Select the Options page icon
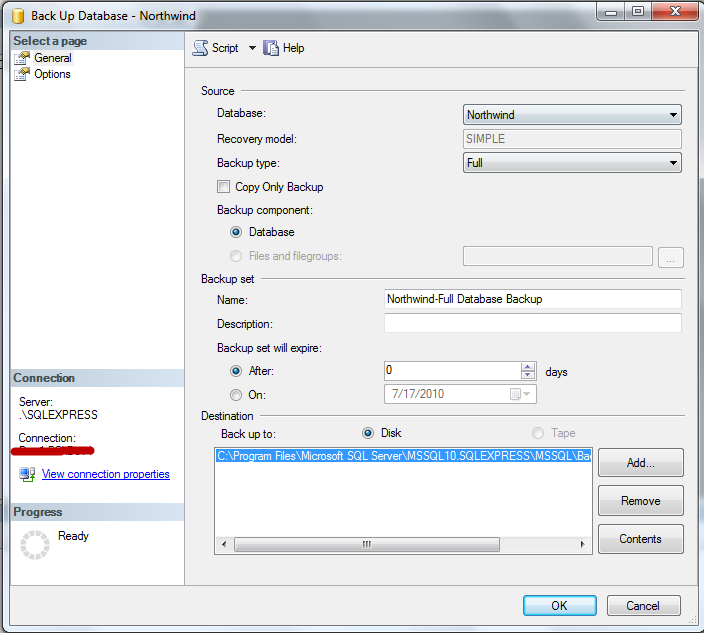 pyautogui.click(x=22, y=74)
